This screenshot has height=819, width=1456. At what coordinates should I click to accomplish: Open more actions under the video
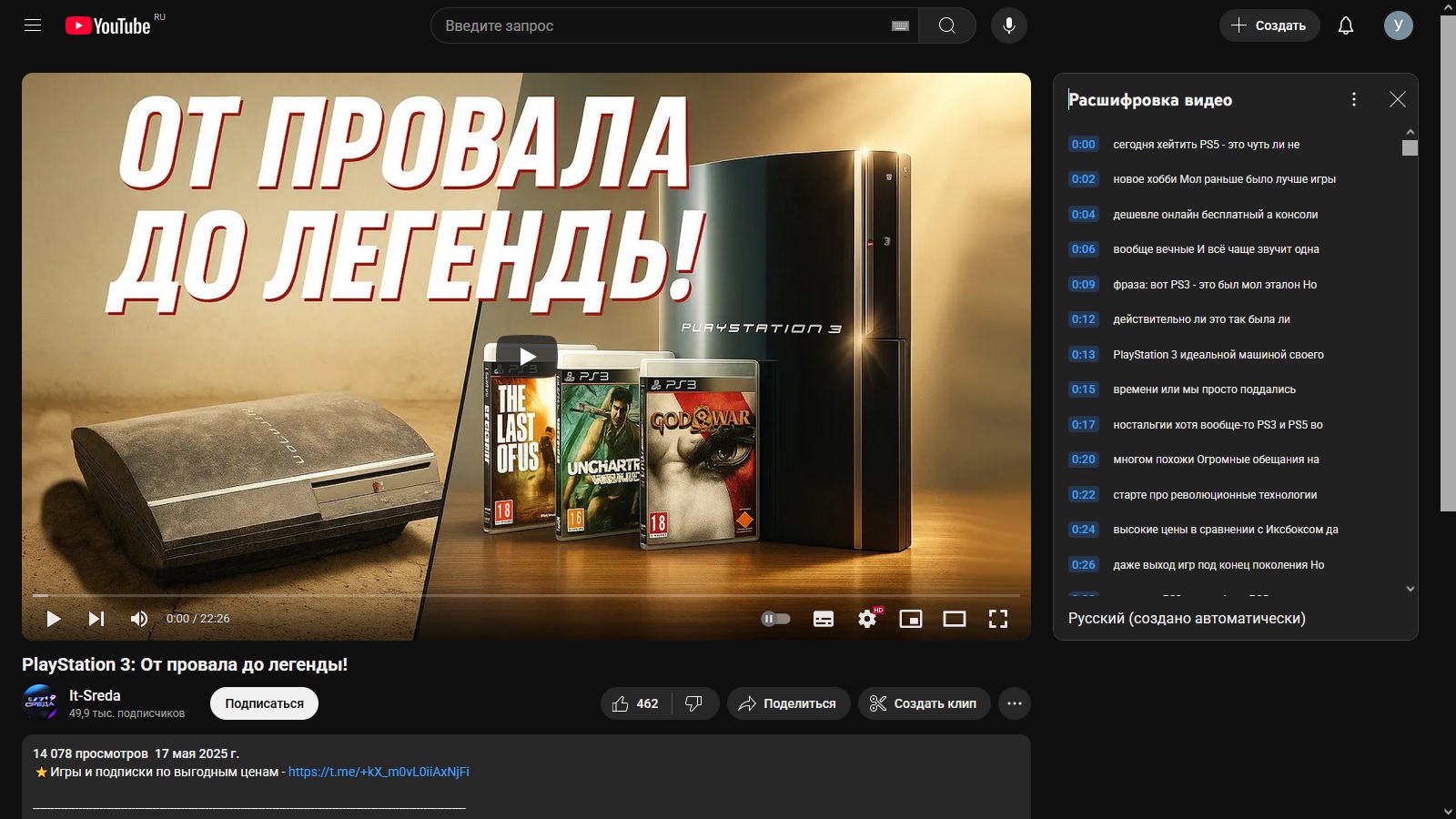coord(1015,703)
